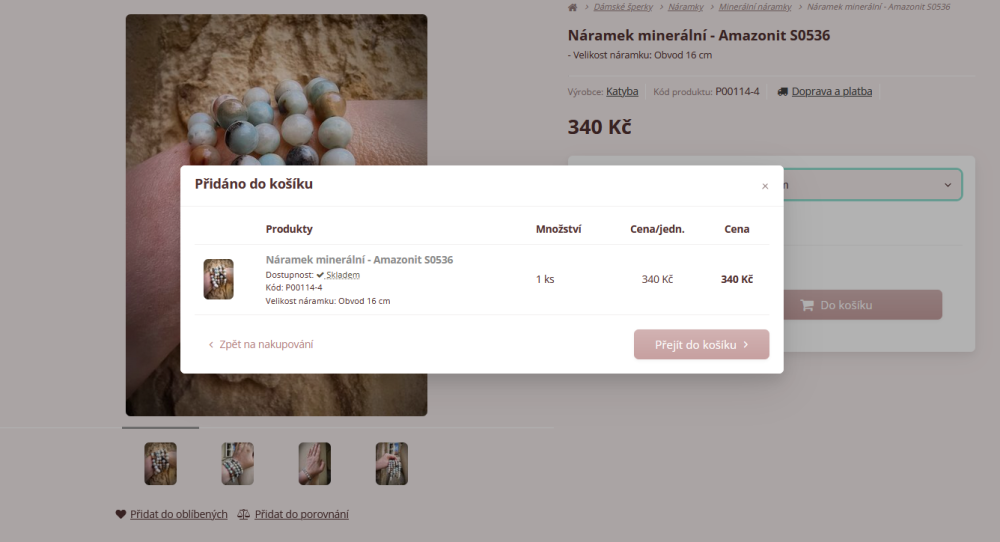Close the 'Přidáno do košíku' dialog
Screen dimensions: 1000x542
765,186
